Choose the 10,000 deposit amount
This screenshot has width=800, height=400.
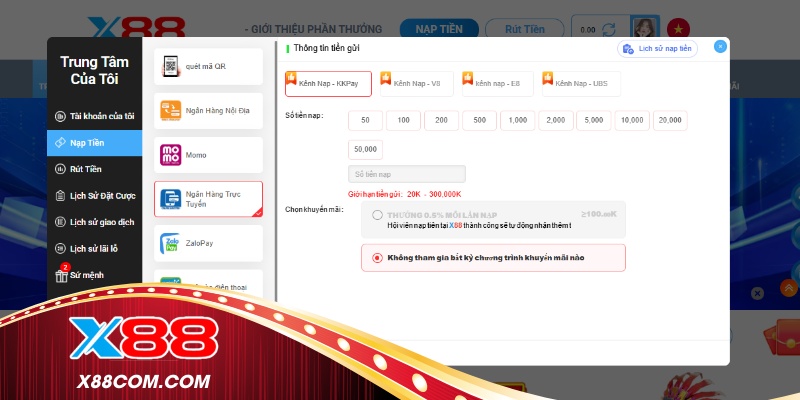(x=632, y=120)
